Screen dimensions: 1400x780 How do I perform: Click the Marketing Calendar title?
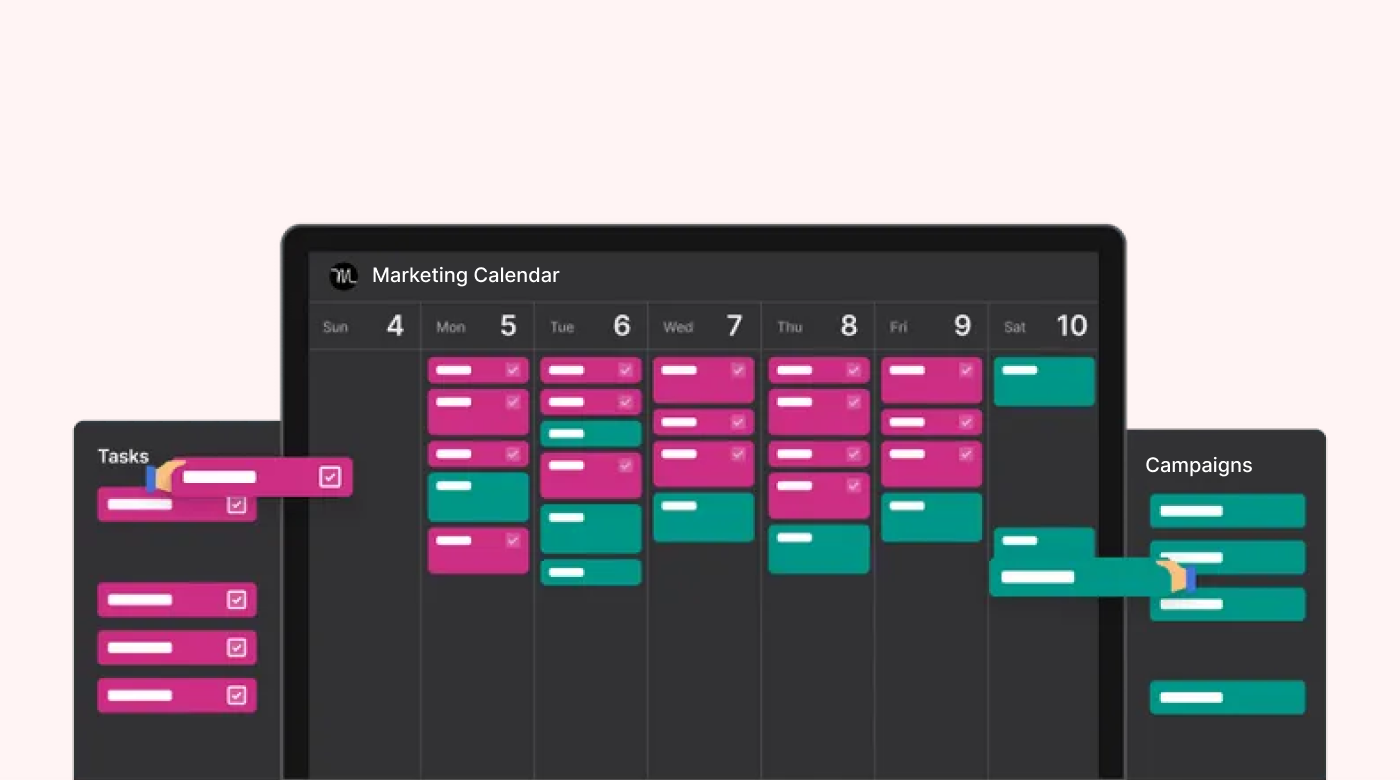click(x=466, y=276)
